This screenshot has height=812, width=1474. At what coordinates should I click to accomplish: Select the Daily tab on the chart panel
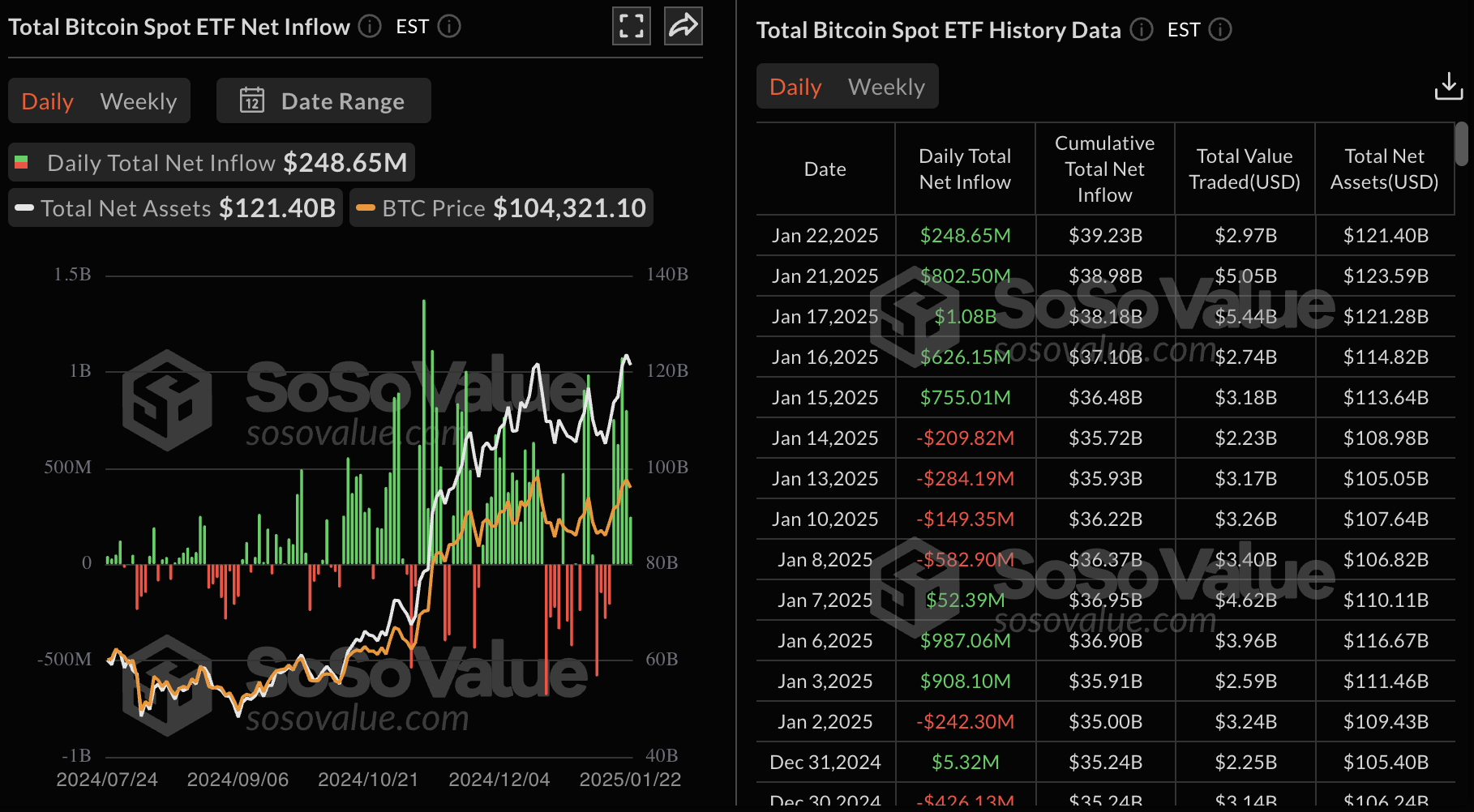46,100
